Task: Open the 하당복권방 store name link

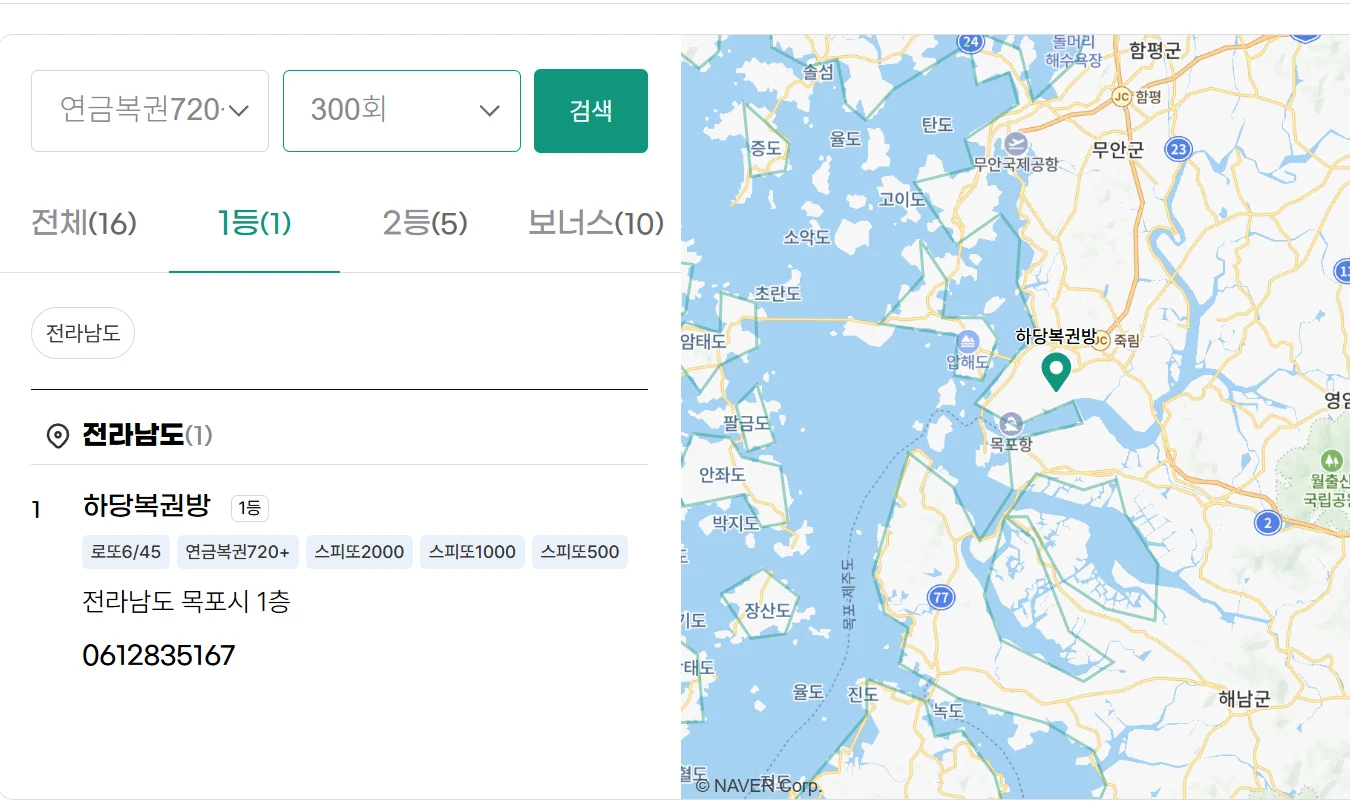Action: tap(147, 506)
